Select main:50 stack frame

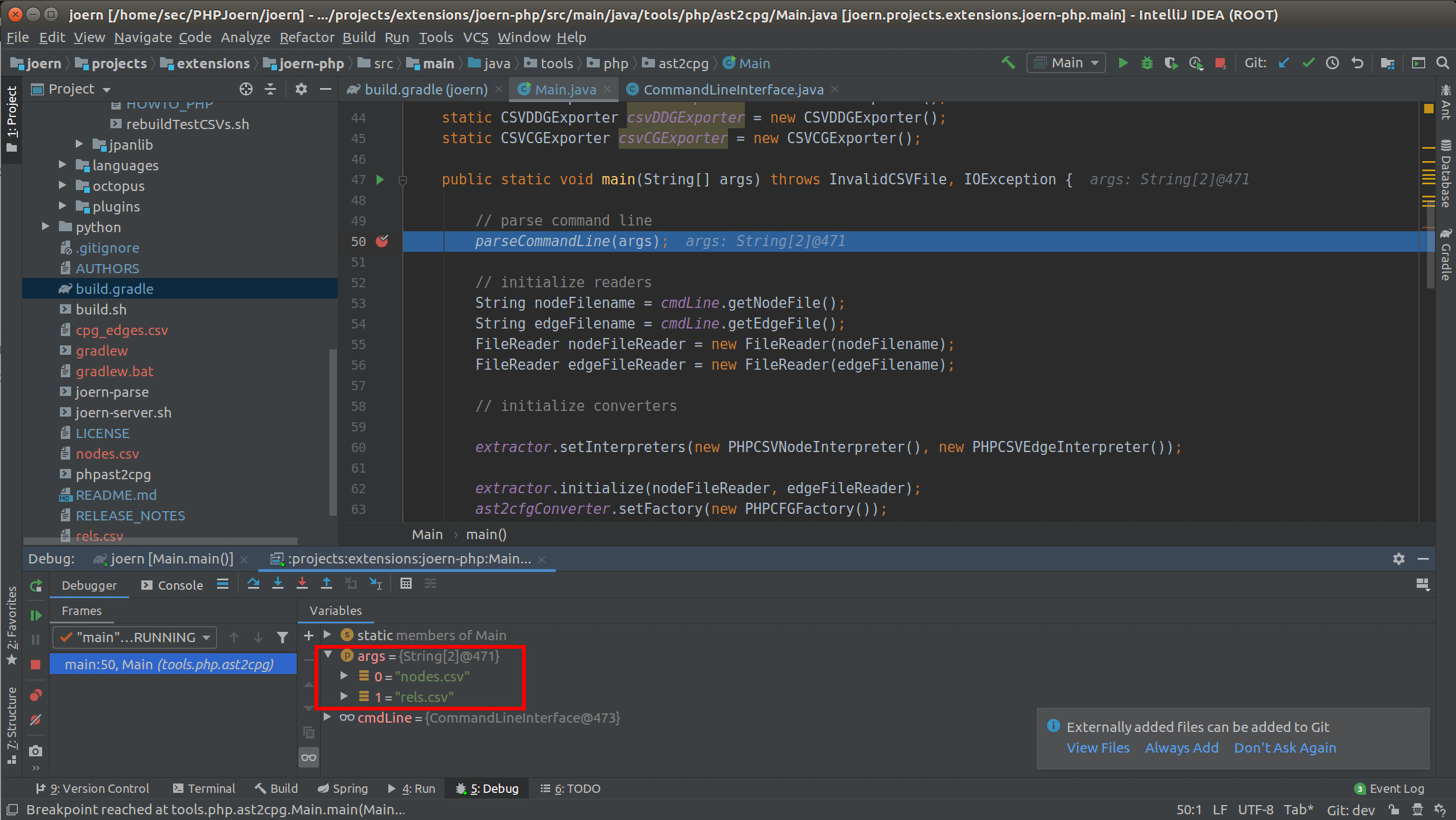point(173,664)
